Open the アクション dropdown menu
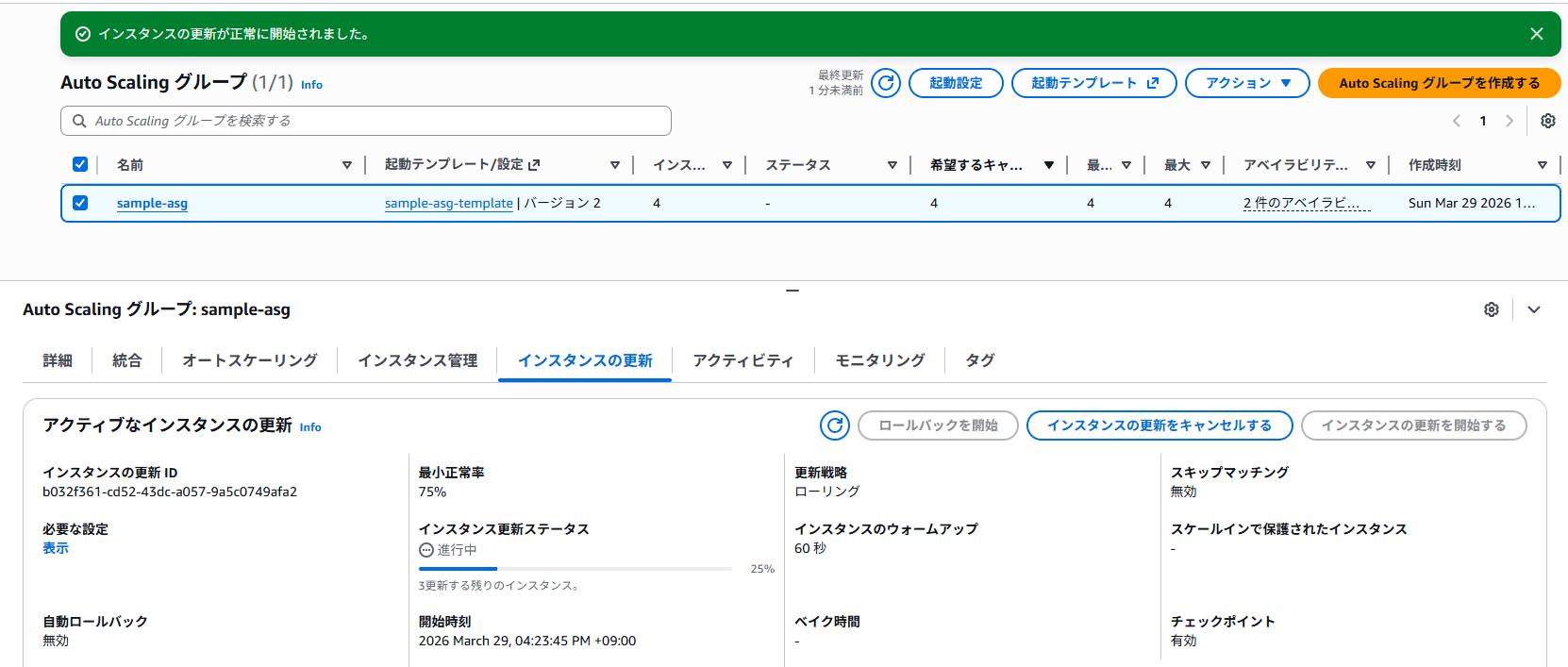1568x667 pixels. tap(1246, 83)
